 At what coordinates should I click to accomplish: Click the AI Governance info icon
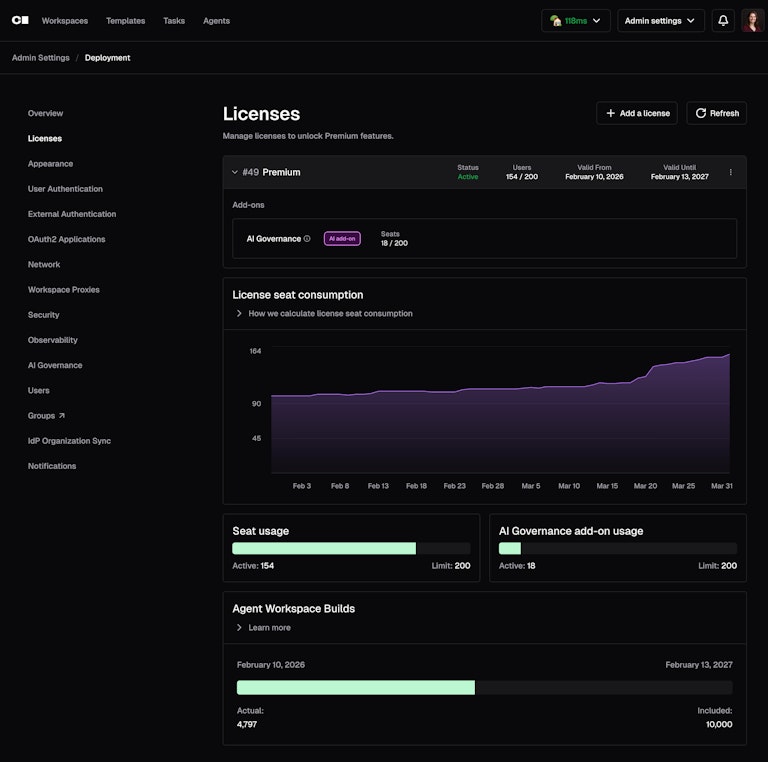coord(307,239)
